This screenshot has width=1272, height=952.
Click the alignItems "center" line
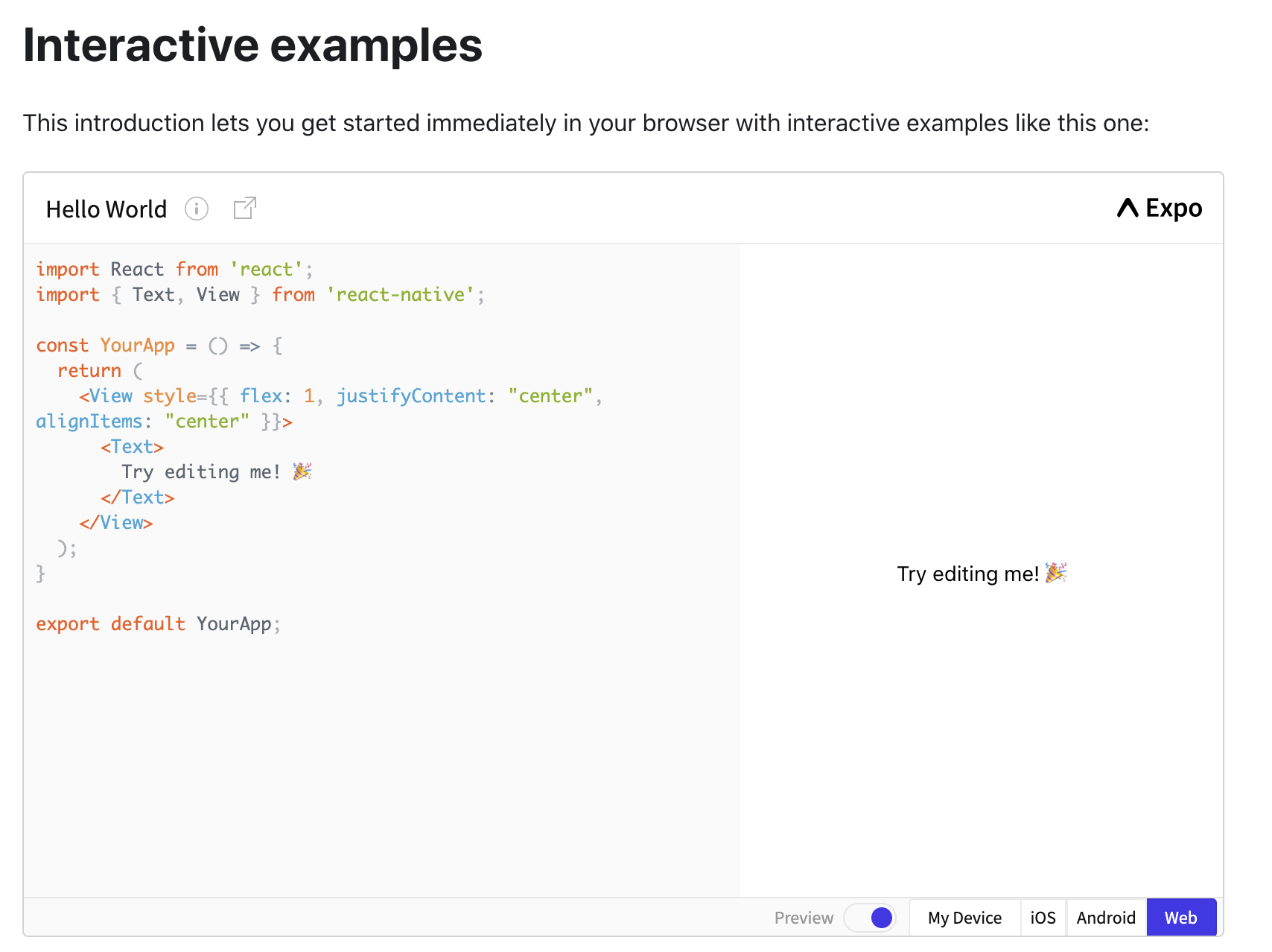pos(164,421)
